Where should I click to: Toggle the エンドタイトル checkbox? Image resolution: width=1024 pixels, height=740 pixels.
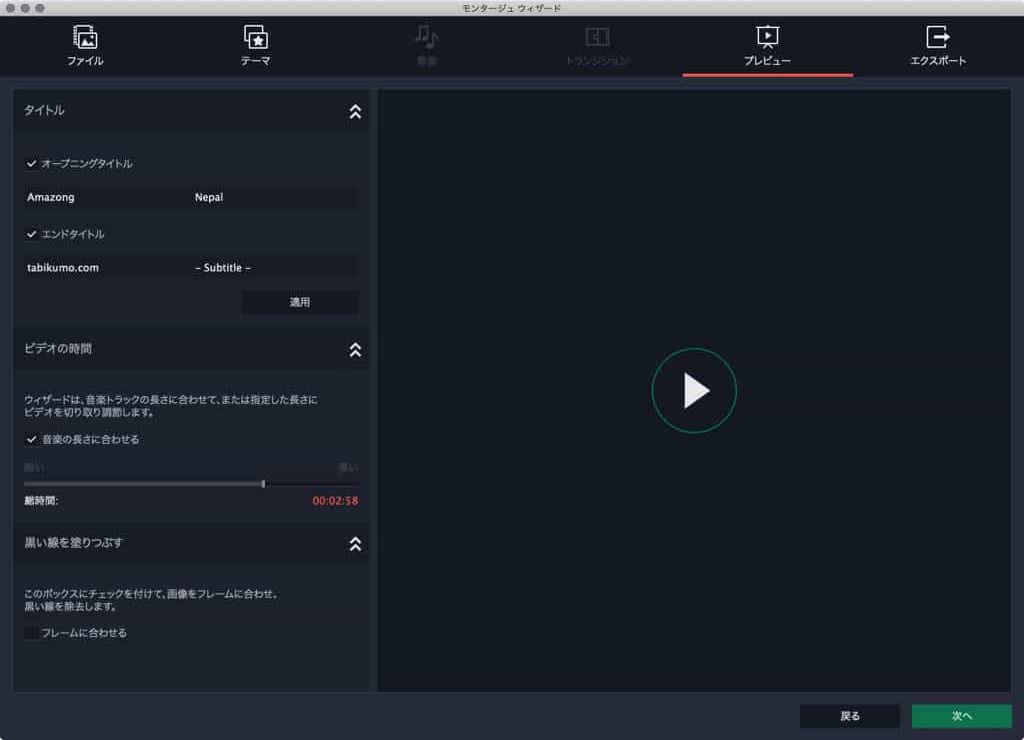pos(31,234)
